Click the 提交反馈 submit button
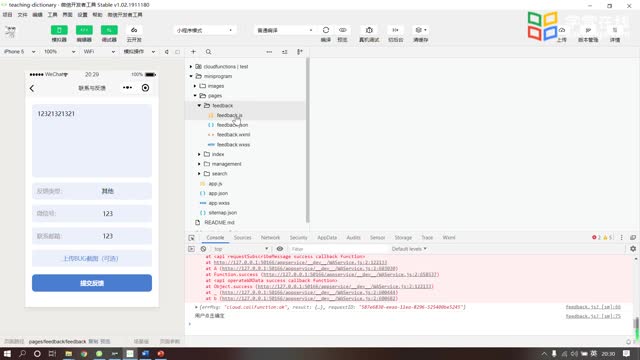This screenshot has height=360, width=640. [92, 283]
